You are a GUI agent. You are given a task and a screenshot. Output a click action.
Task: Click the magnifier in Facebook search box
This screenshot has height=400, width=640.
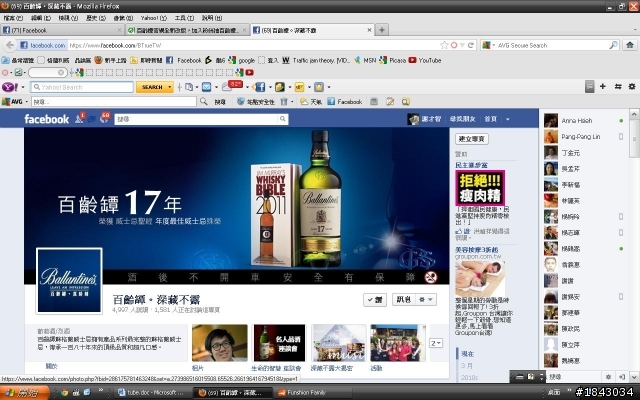point(282,119)
